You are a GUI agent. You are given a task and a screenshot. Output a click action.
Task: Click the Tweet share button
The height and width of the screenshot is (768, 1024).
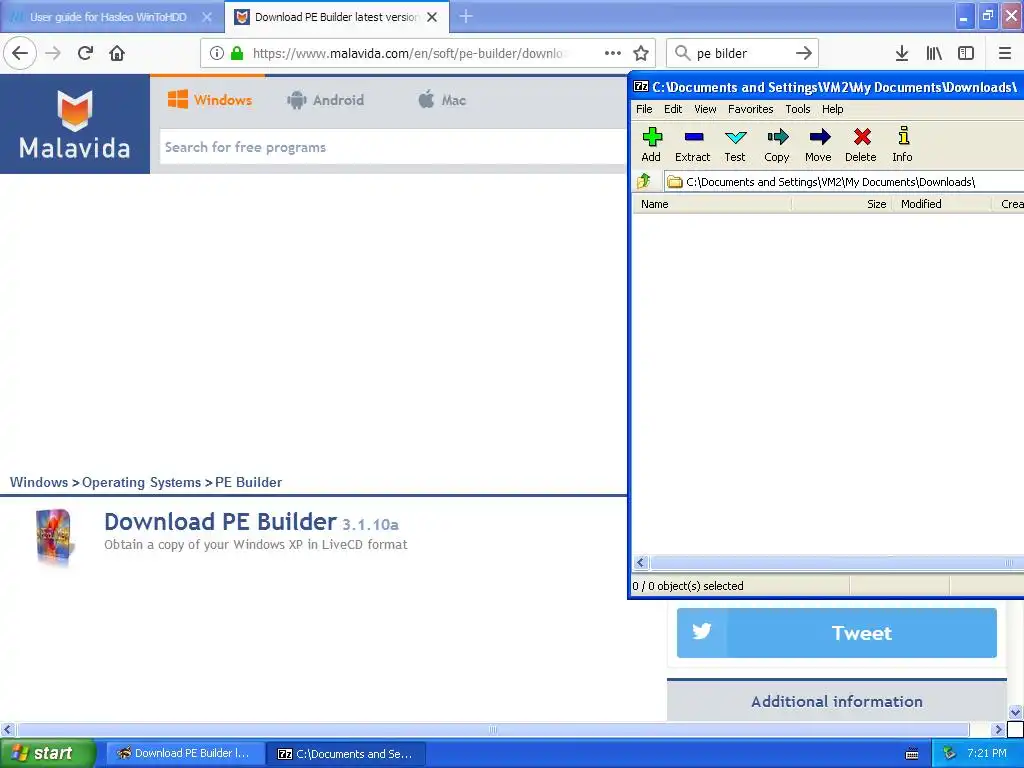click(x=837, y=633)
